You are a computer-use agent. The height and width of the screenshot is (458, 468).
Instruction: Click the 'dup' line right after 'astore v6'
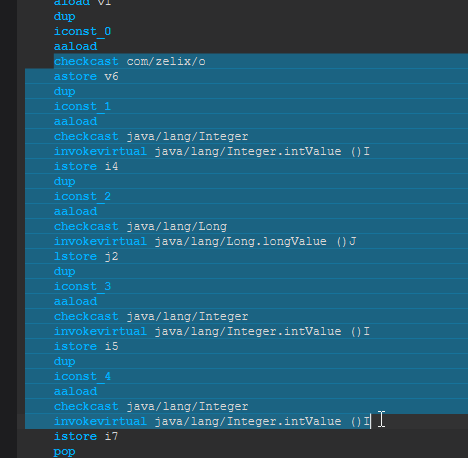65,91
